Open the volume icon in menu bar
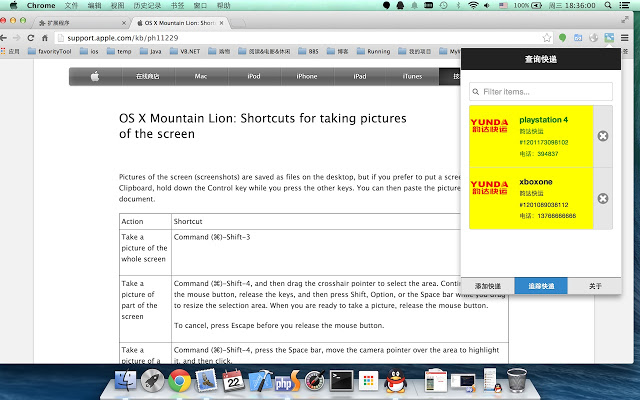This screenshot has width=640, height=400. coord(487,5)
